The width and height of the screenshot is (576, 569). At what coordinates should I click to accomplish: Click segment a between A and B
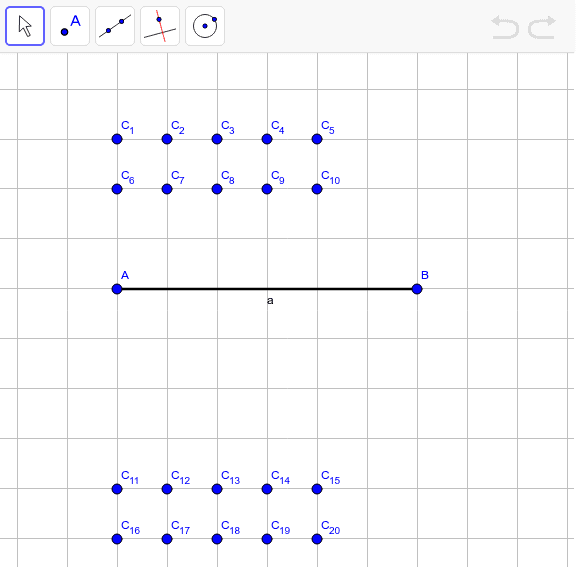267,289
